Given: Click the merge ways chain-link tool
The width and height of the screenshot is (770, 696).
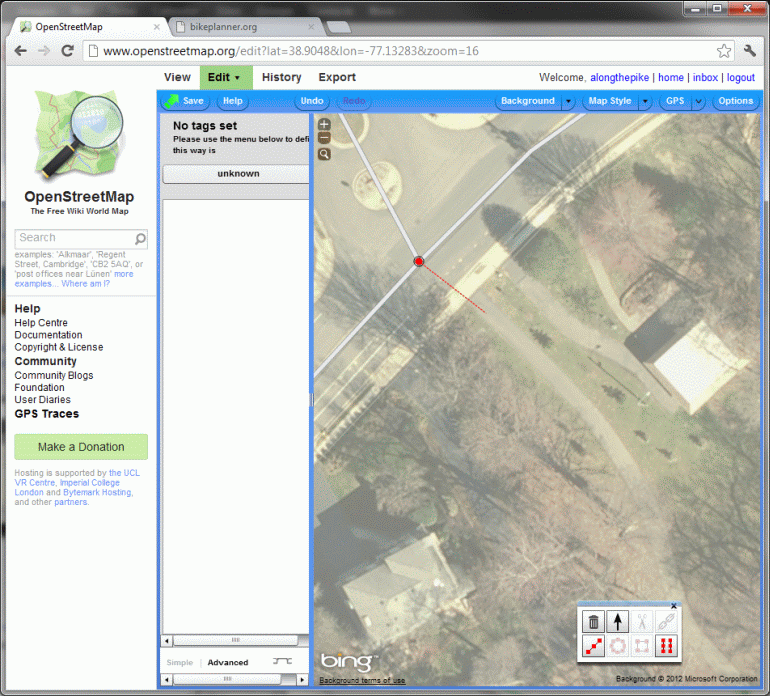Looking at the screenshot, I should pos(666,622).
